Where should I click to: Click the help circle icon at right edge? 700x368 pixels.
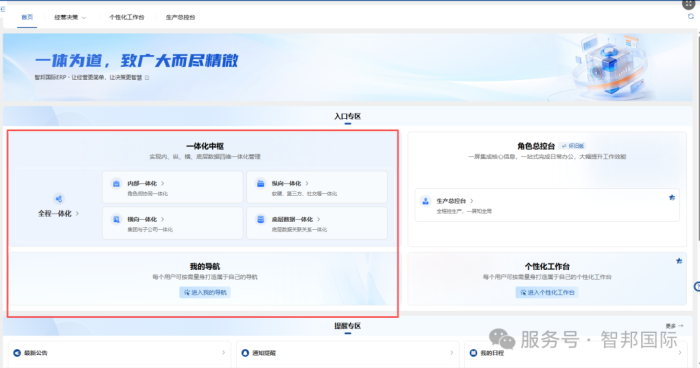697,287
